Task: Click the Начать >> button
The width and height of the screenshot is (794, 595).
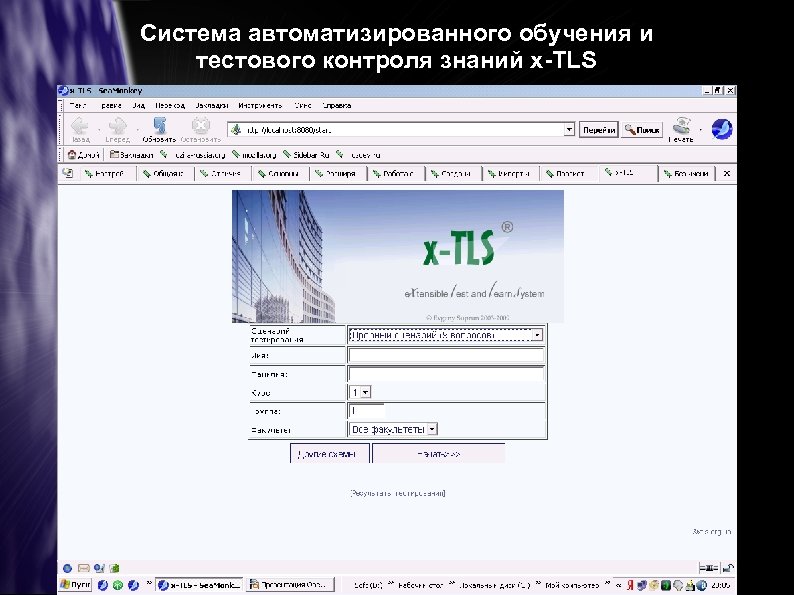Action: (x=439, y=454)
